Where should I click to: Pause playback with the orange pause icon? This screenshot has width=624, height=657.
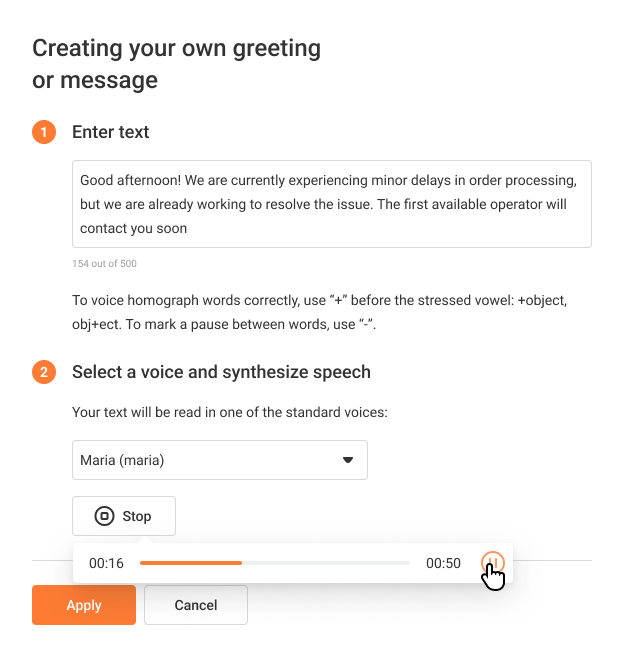492,563
